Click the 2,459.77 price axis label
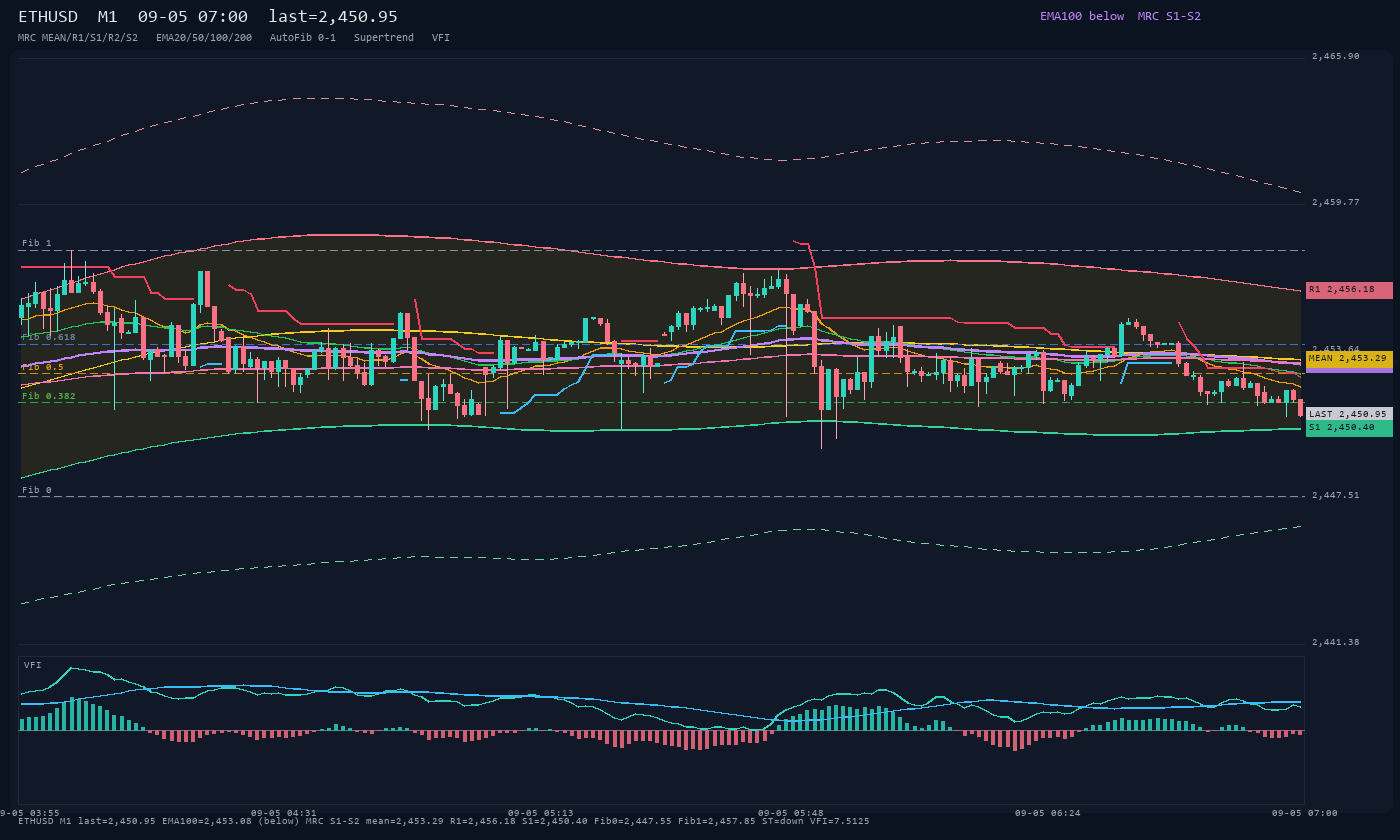 coord(1336,202)
